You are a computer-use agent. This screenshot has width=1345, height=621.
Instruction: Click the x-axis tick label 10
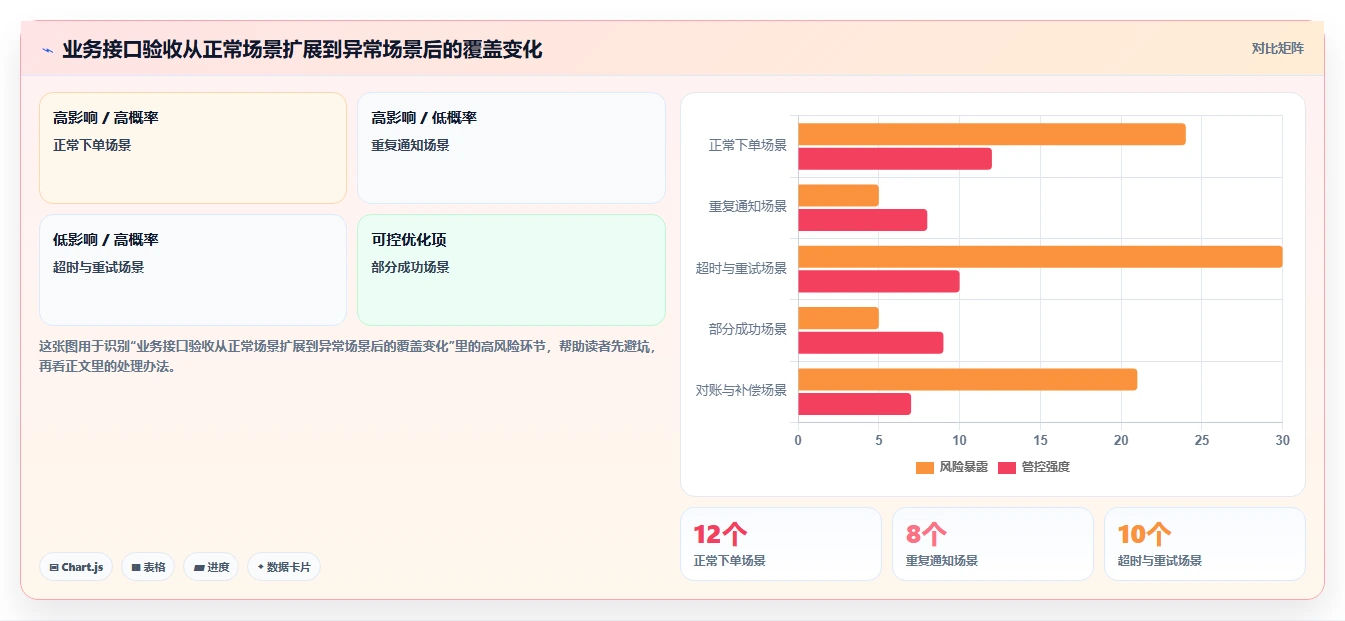coord(960,440)
